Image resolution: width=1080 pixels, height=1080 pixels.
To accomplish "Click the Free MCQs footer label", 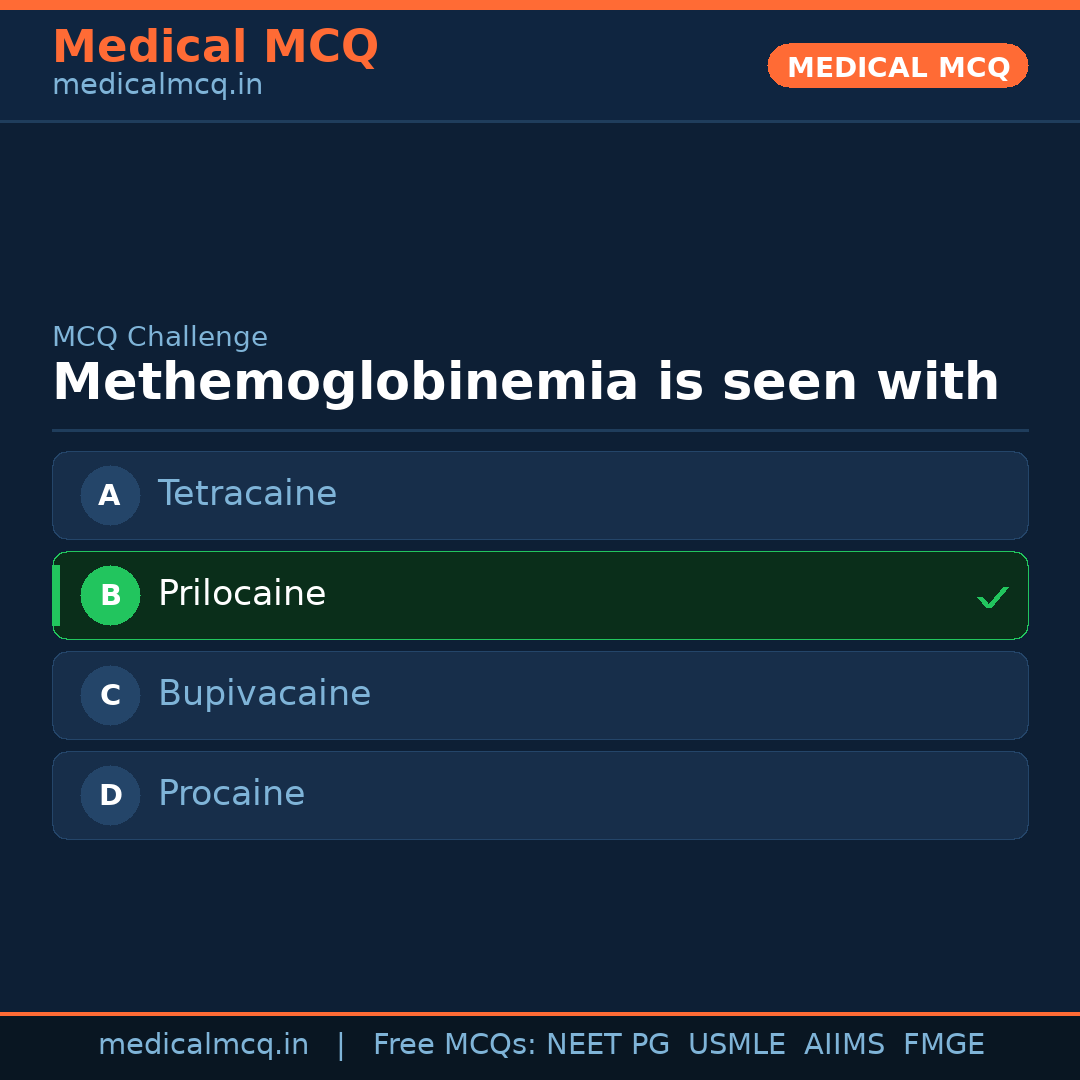I will coord(455,1045).
